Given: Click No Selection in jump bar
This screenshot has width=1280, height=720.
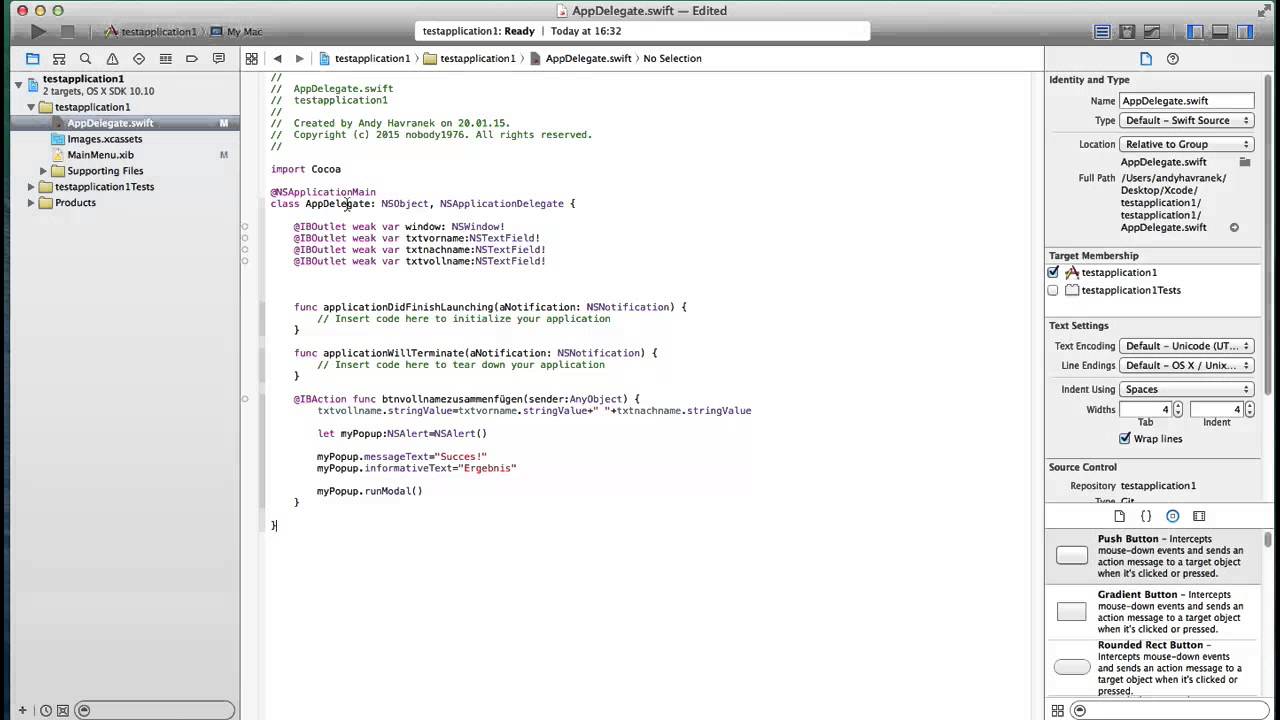Looking at the screenshot, I should point(672,59).
